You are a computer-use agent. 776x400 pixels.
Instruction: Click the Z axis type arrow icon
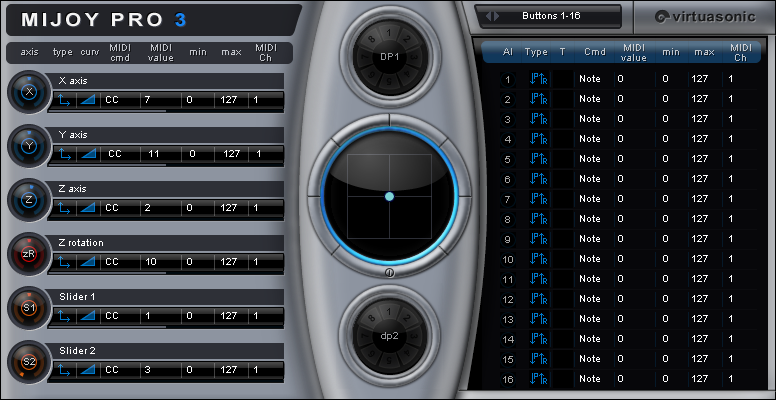(64, 208)
